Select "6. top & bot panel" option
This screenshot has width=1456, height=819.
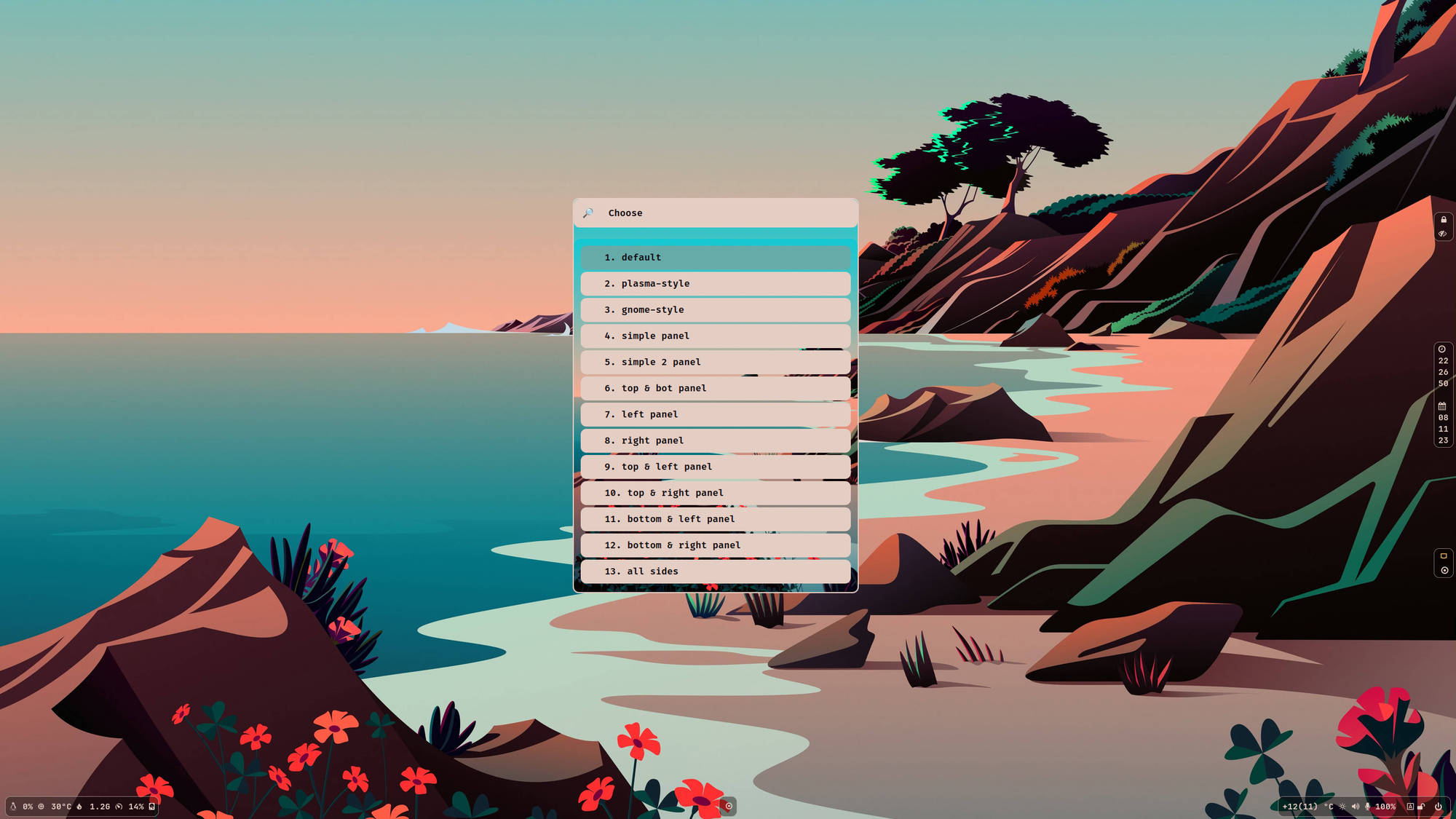tap(715, 389)
